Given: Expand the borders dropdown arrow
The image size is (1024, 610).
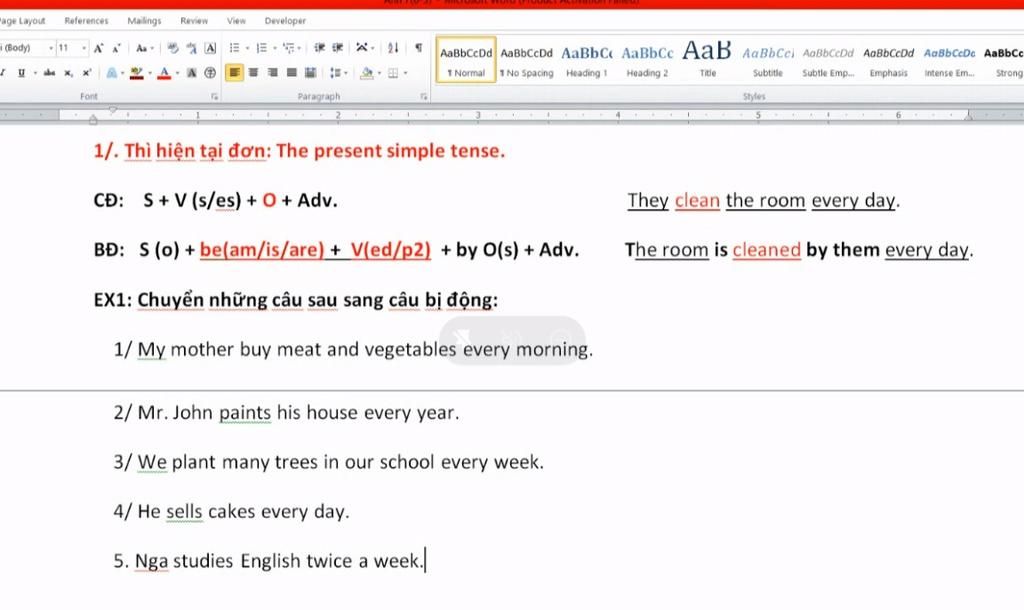Looking at the screenshot, I should click(x=406, y=73).
